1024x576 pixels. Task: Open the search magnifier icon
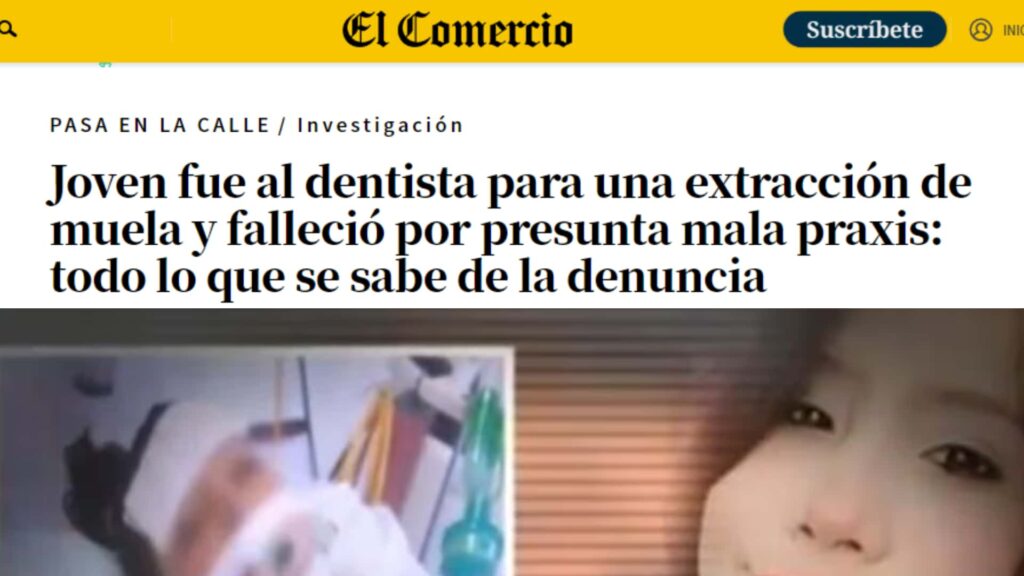tap(8, 29)
